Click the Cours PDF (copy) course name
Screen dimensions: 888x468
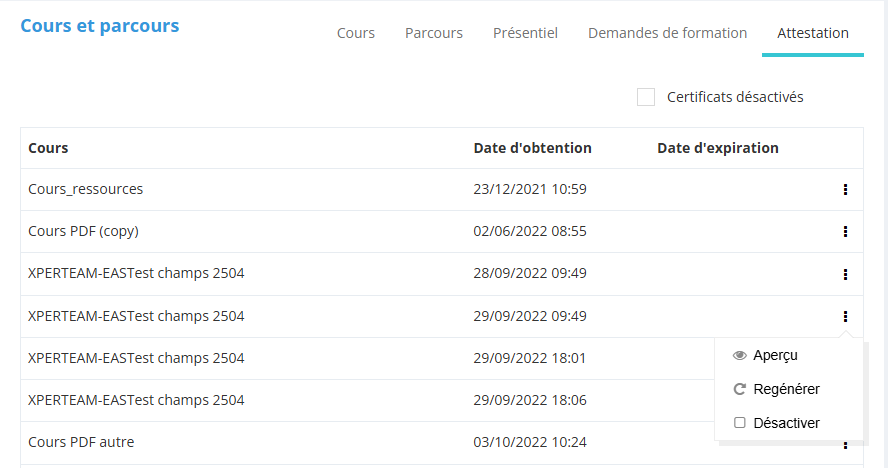tap(83, 231)
